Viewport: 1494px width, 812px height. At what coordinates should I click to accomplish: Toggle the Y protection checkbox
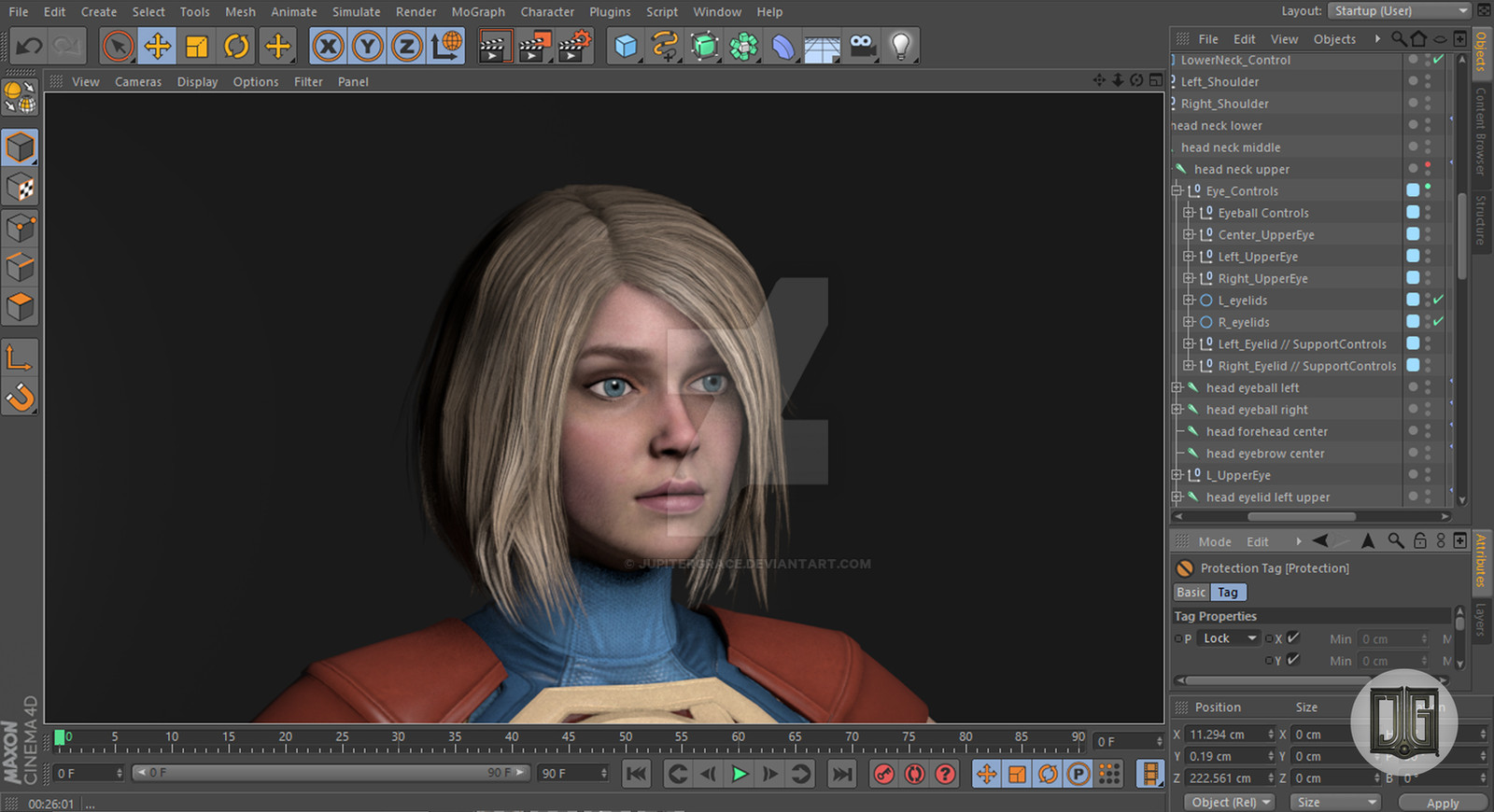[1293, 659]
